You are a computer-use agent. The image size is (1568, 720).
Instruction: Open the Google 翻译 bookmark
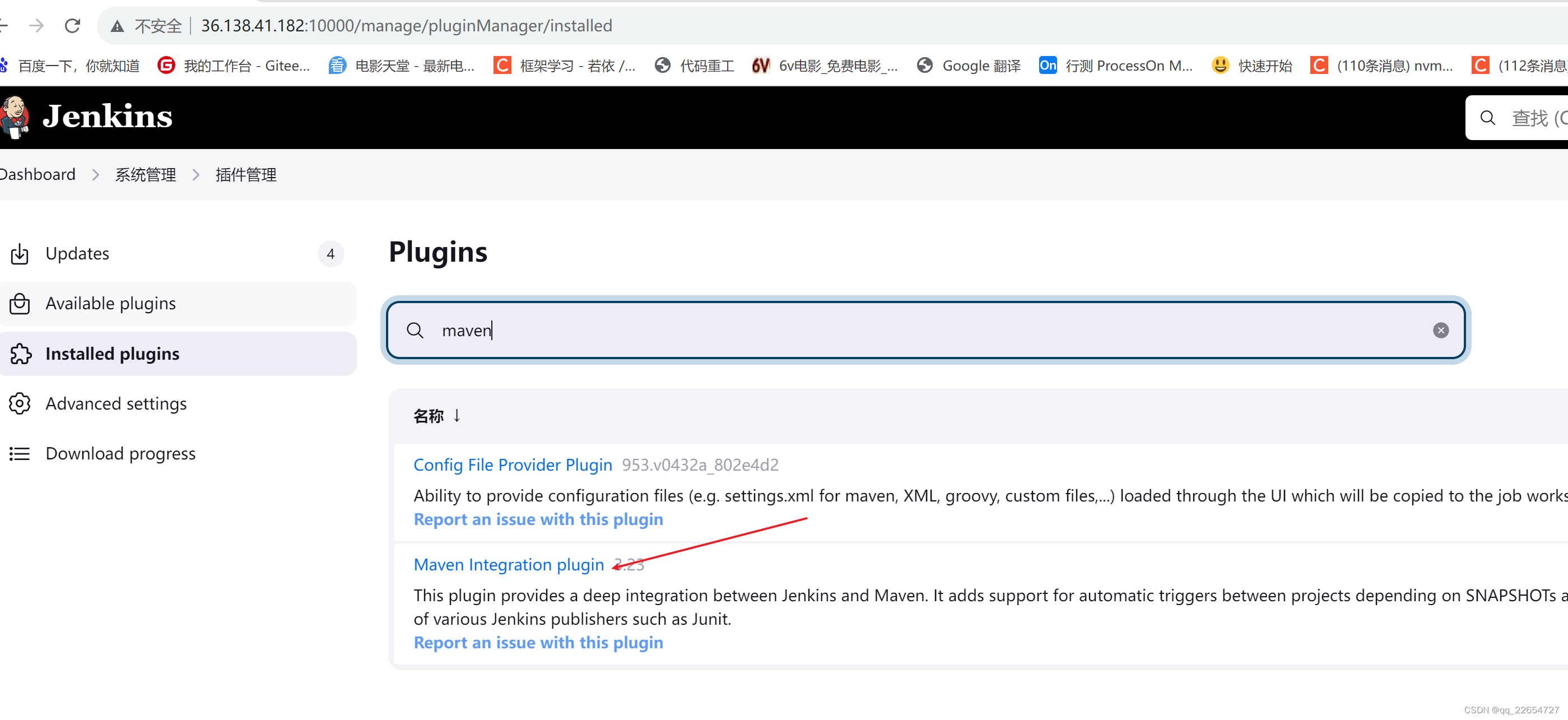tap(969, 65)
